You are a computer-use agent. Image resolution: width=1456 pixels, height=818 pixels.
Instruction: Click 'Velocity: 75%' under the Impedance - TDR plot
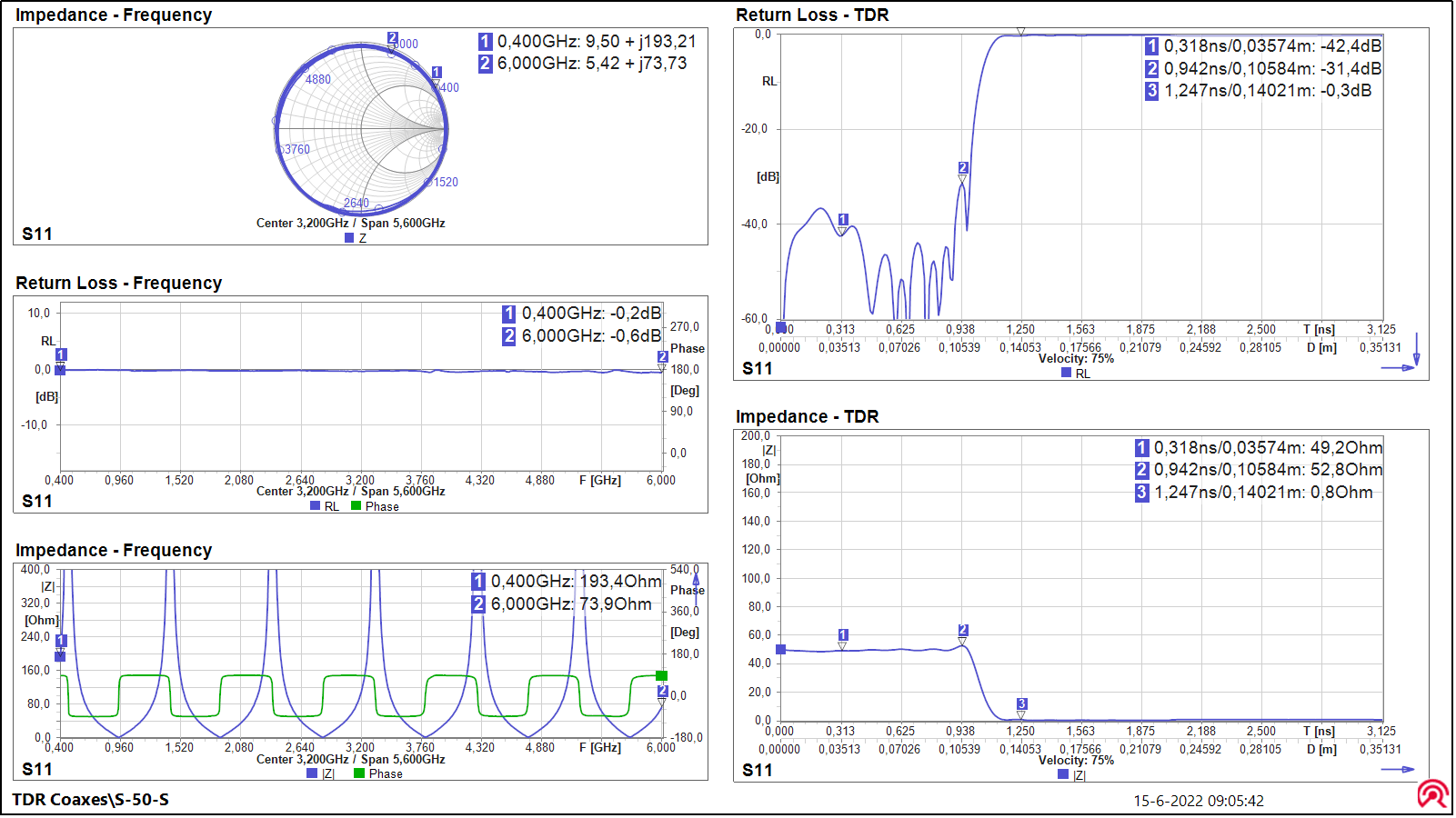[1076, 761]
